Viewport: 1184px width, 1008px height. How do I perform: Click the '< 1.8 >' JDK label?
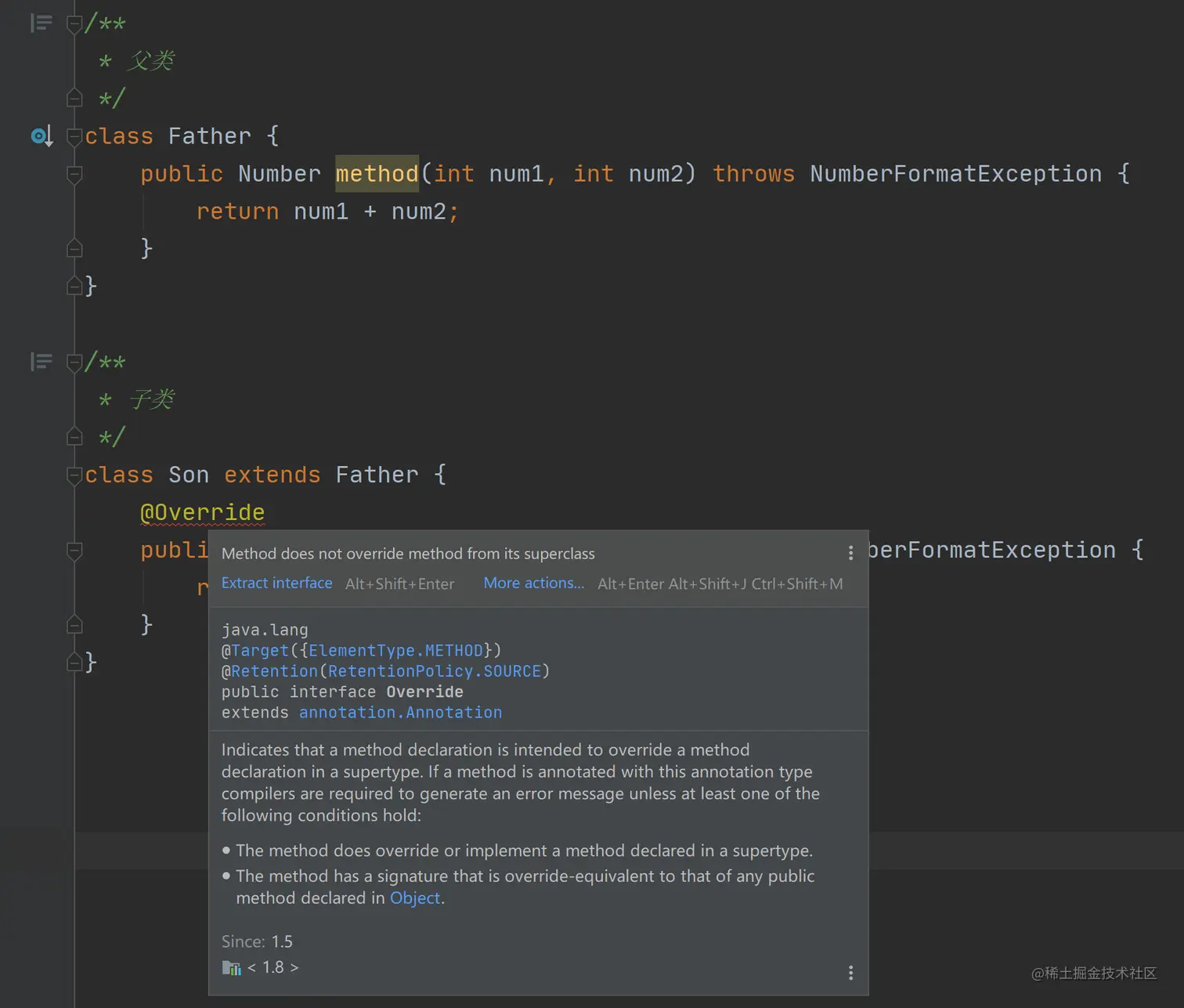(273, 967)
